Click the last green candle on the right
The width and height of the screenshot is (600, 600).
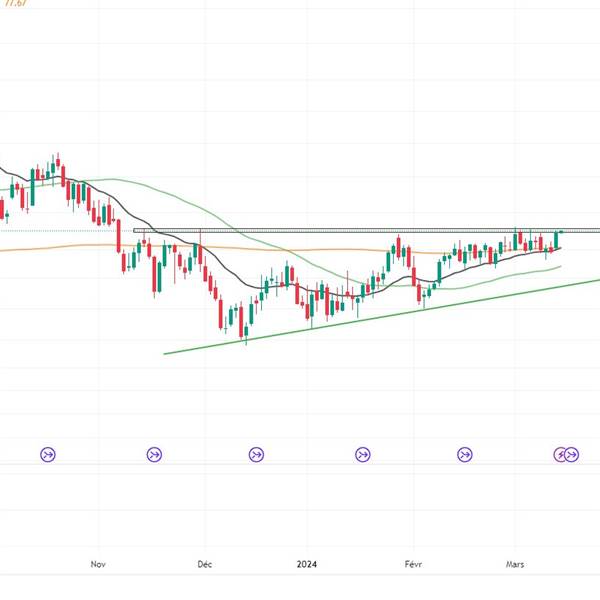click(x=557, y=239)
